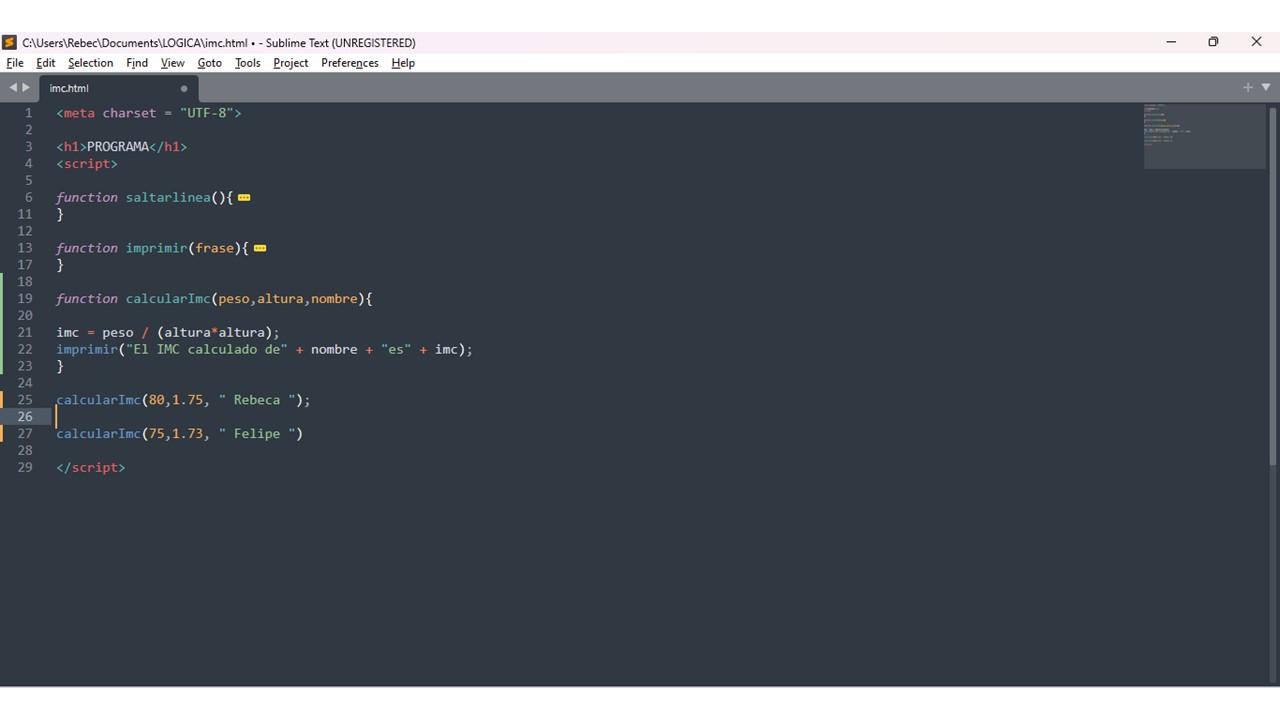1280x720 pixels.
Task: Click the " Felipe " string argument
Action: point(257,434)
